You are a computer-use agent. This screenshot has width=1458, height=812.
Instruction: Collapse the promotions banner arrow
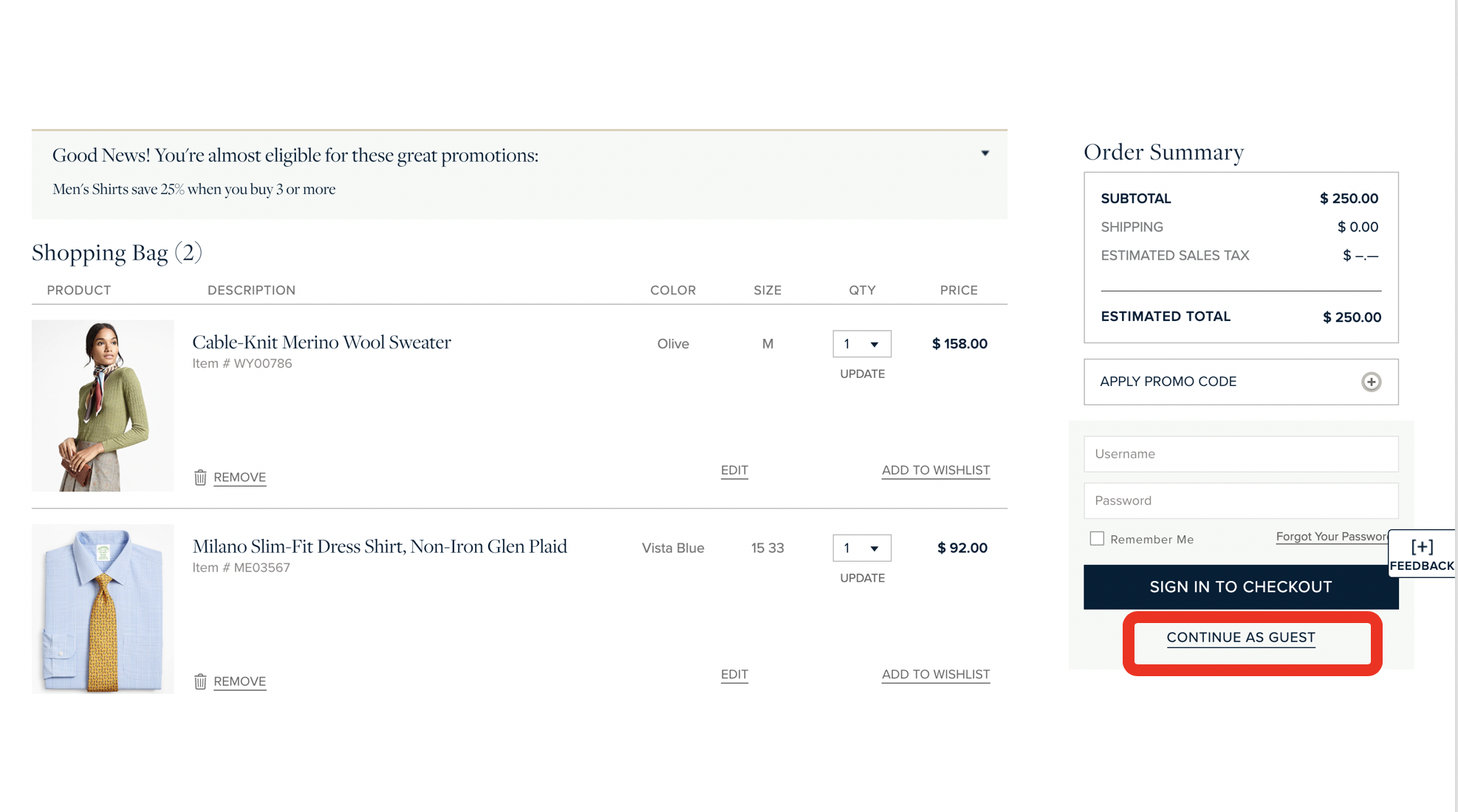pyautogui.click(x=985, y=154)
